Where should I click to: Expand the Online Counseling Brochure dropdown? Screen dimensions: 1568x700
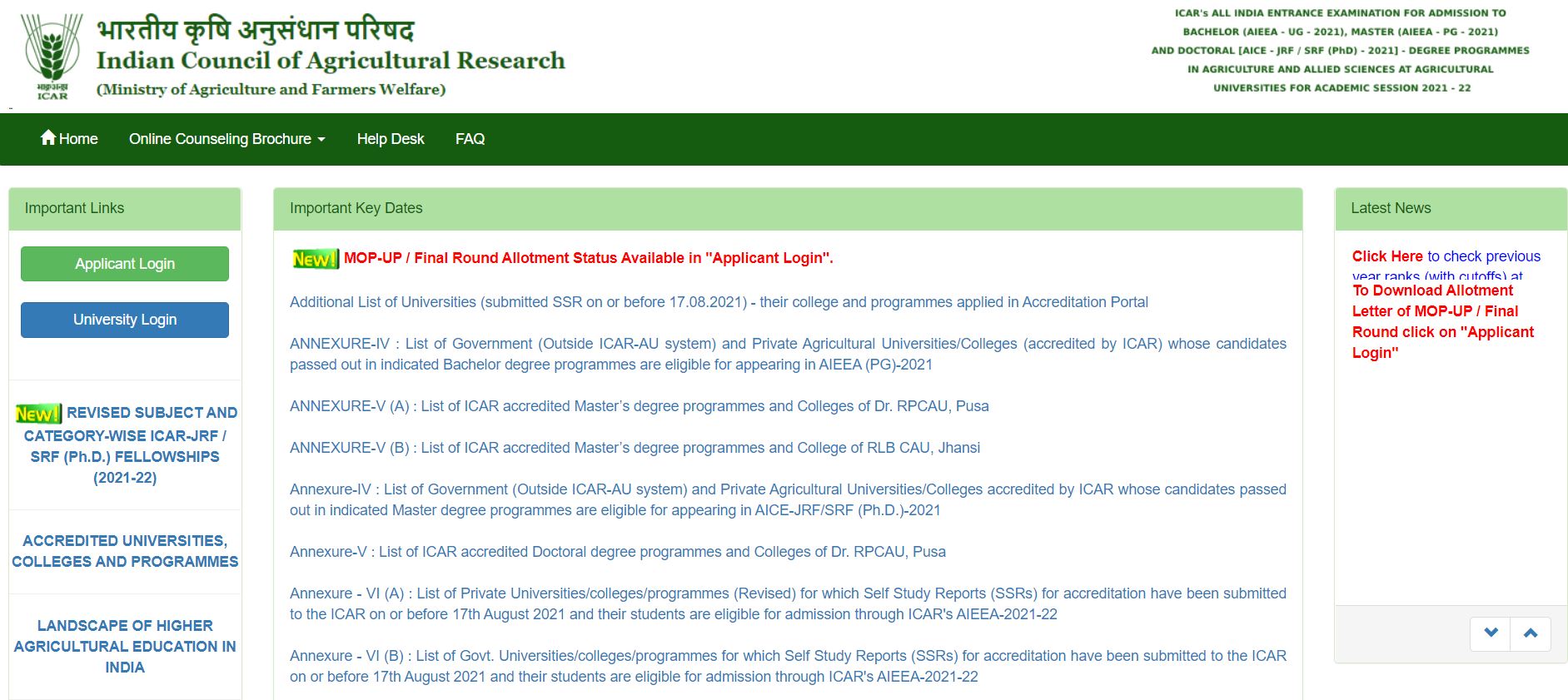[x=226, y=139]
